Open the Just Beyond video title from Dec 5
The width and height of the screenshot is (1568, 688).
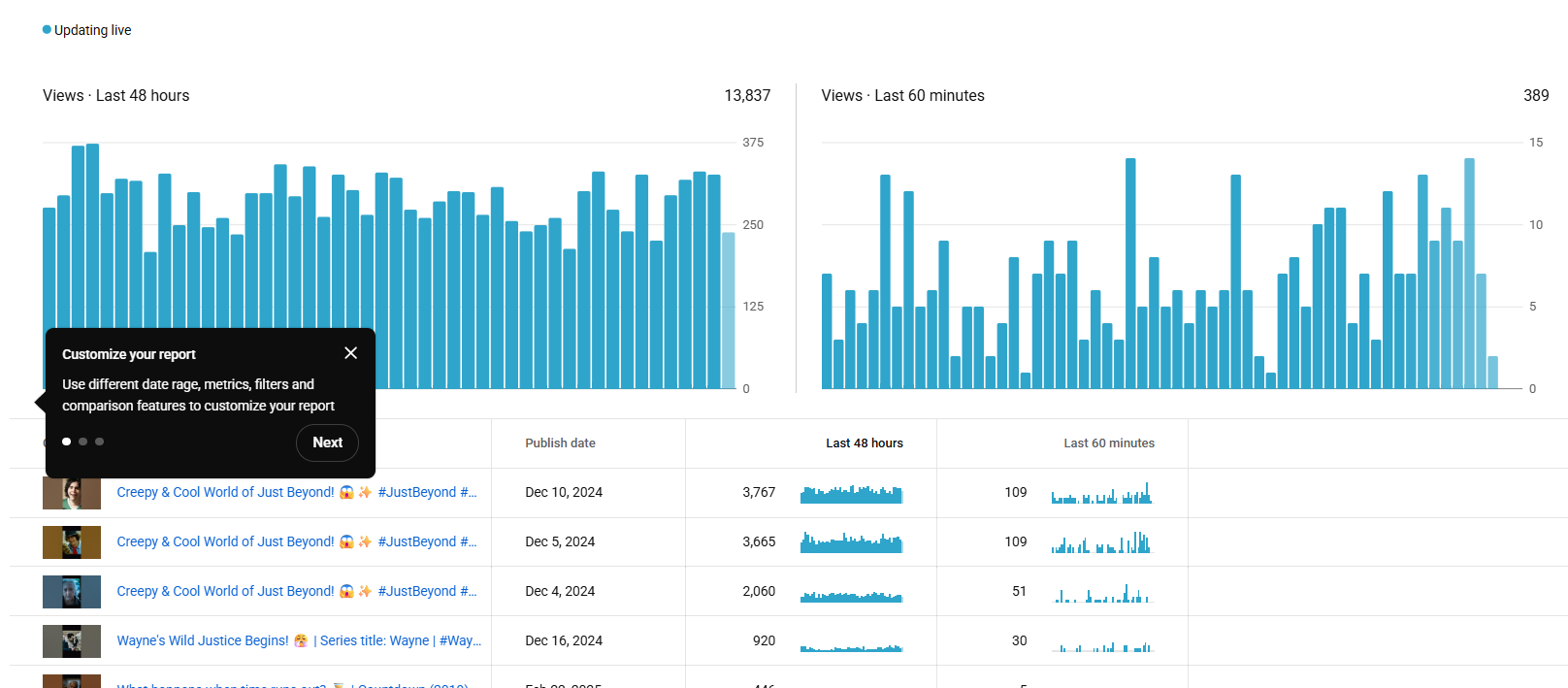[296, 542]
